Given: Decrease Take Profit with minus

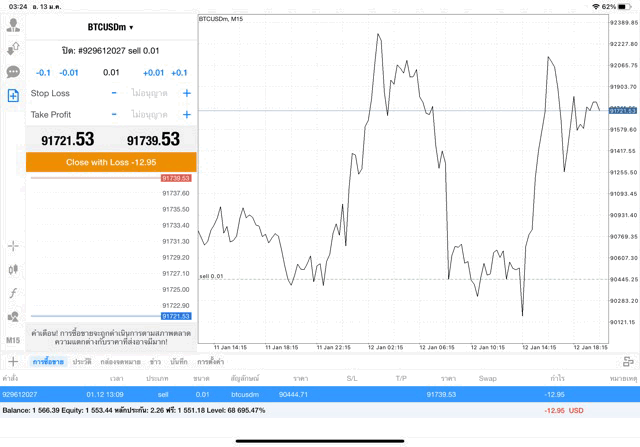Looking at the screenshot, I should [x=114, y=114].
